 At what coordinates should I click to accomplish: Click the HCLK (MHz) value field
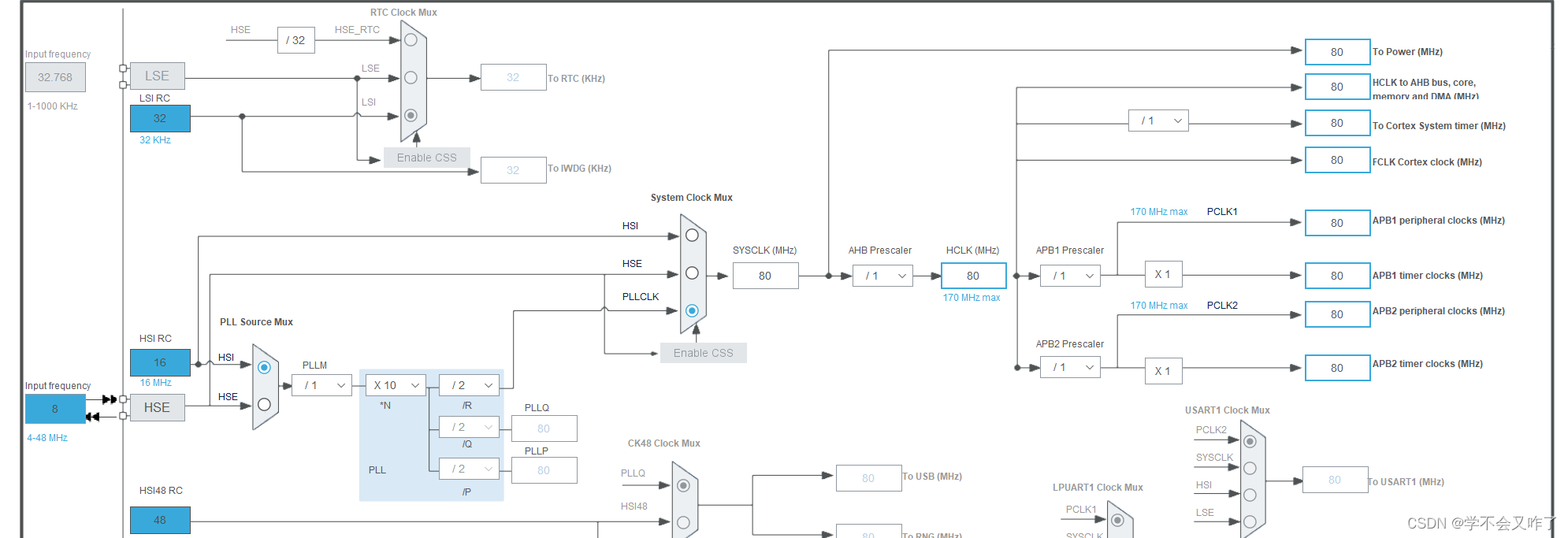(974, 276)
